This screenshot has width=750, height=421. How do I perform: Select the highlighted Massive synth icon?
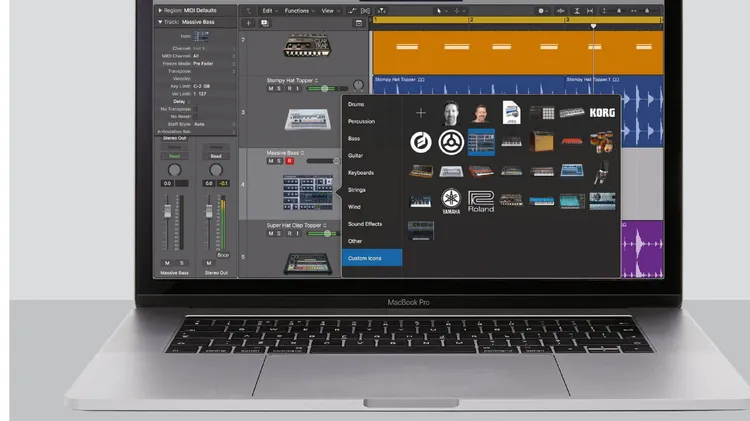click(481, 142)
